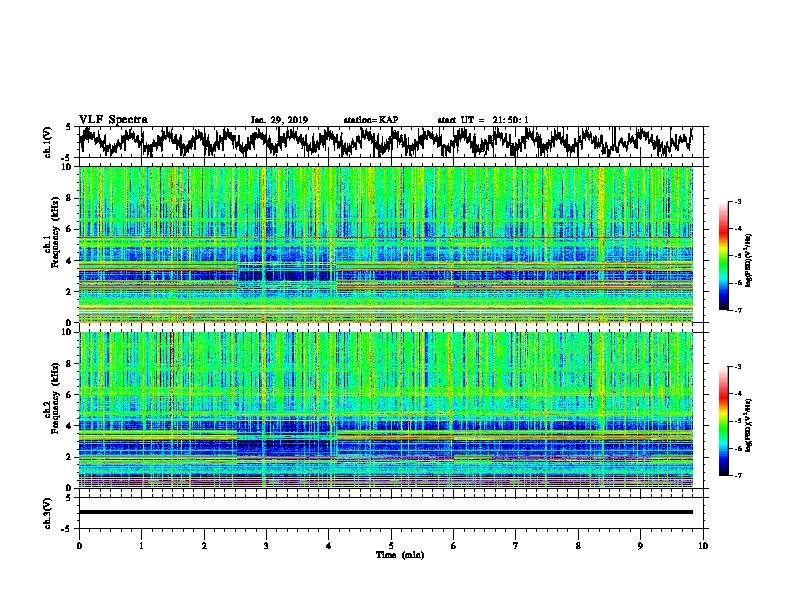Click the "4" kHz tick of ch.2 spectrogram
Viewport: 792px width, 612px height.
point(70,426)
